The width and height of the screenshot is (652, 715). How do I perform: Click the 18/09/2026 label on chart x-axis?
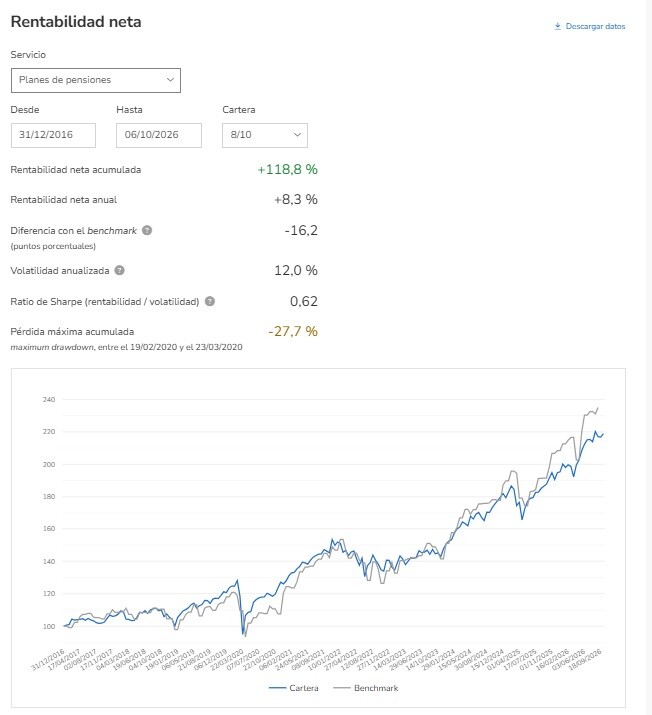pos(586,659)
